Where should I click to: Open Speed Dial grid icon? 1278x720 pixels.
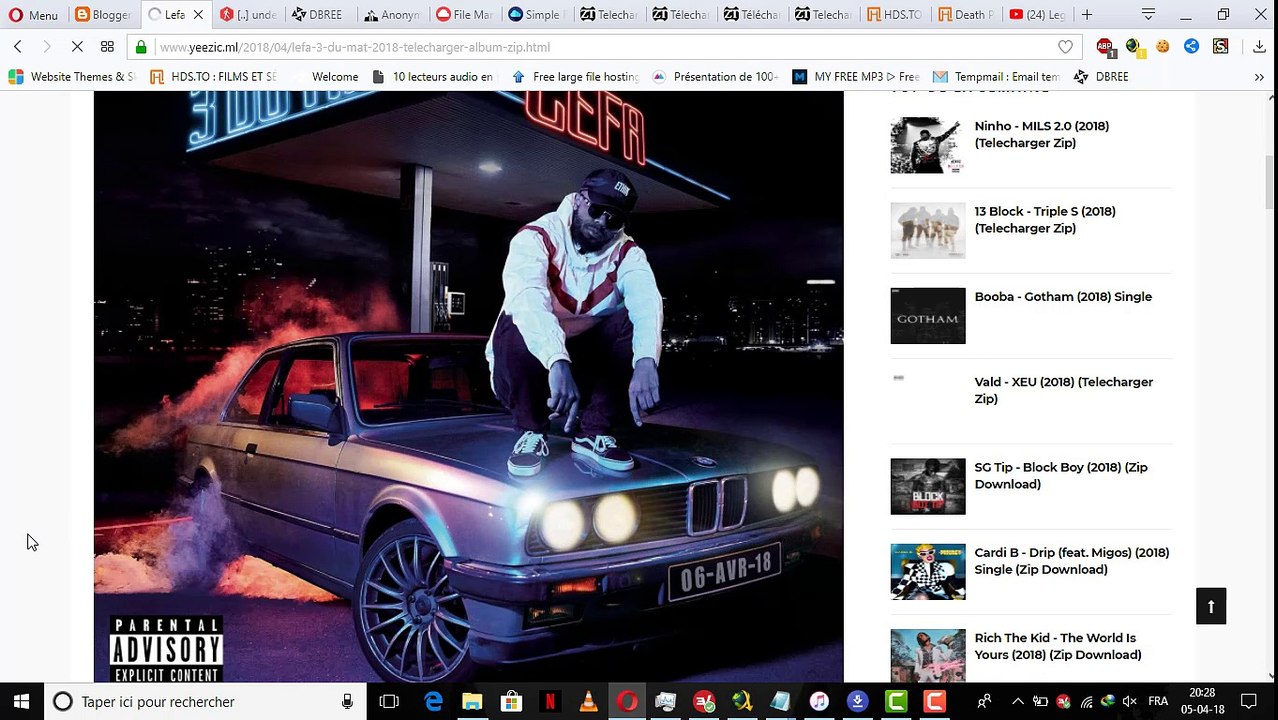(107, 47)
